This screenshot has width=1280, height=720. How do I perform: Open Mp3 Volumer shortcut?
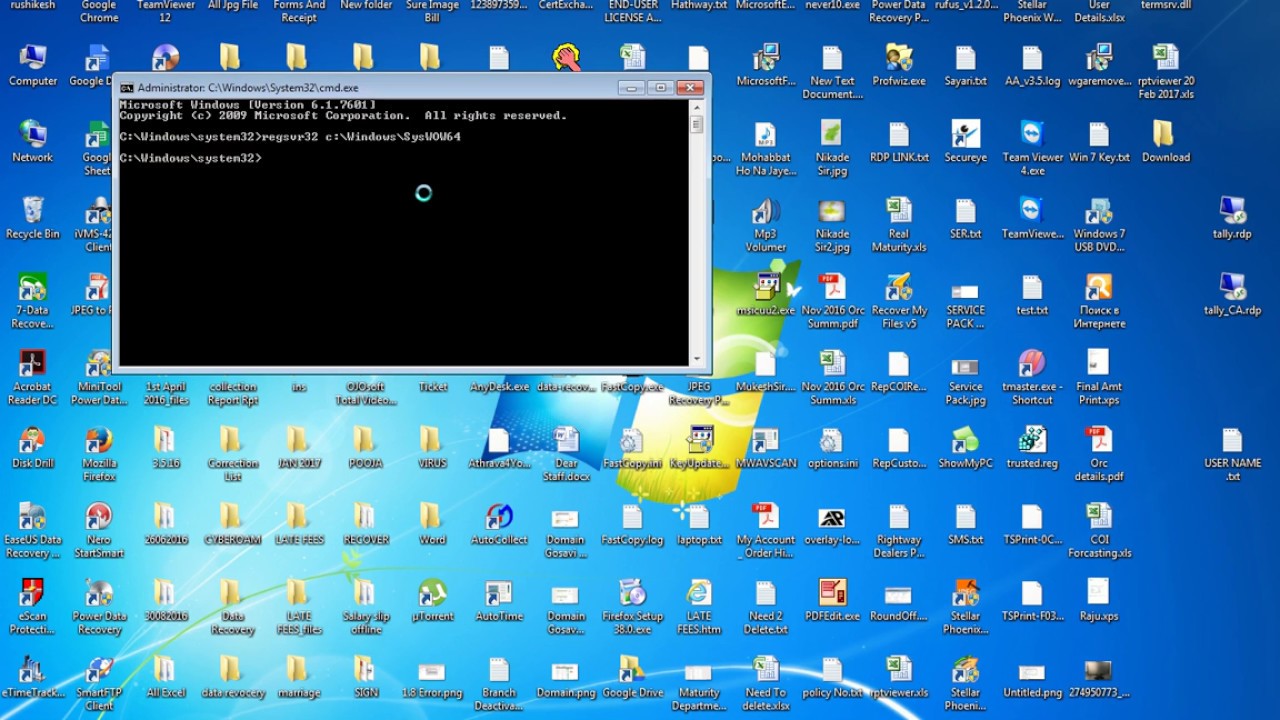pyautogui.click(x=765, y=224)
